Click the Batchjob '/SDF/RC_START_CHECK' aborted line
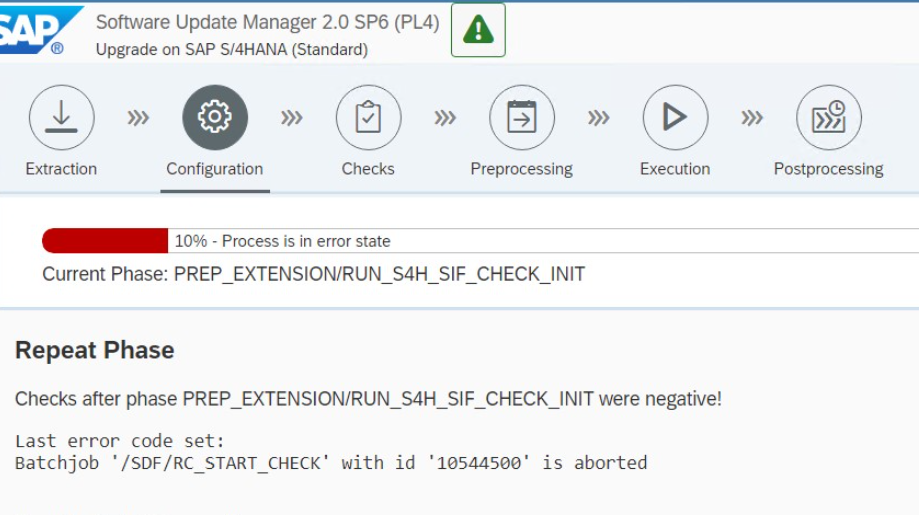Image resolution: width=919 pixels, height=515 pixels. coord(331,463)
